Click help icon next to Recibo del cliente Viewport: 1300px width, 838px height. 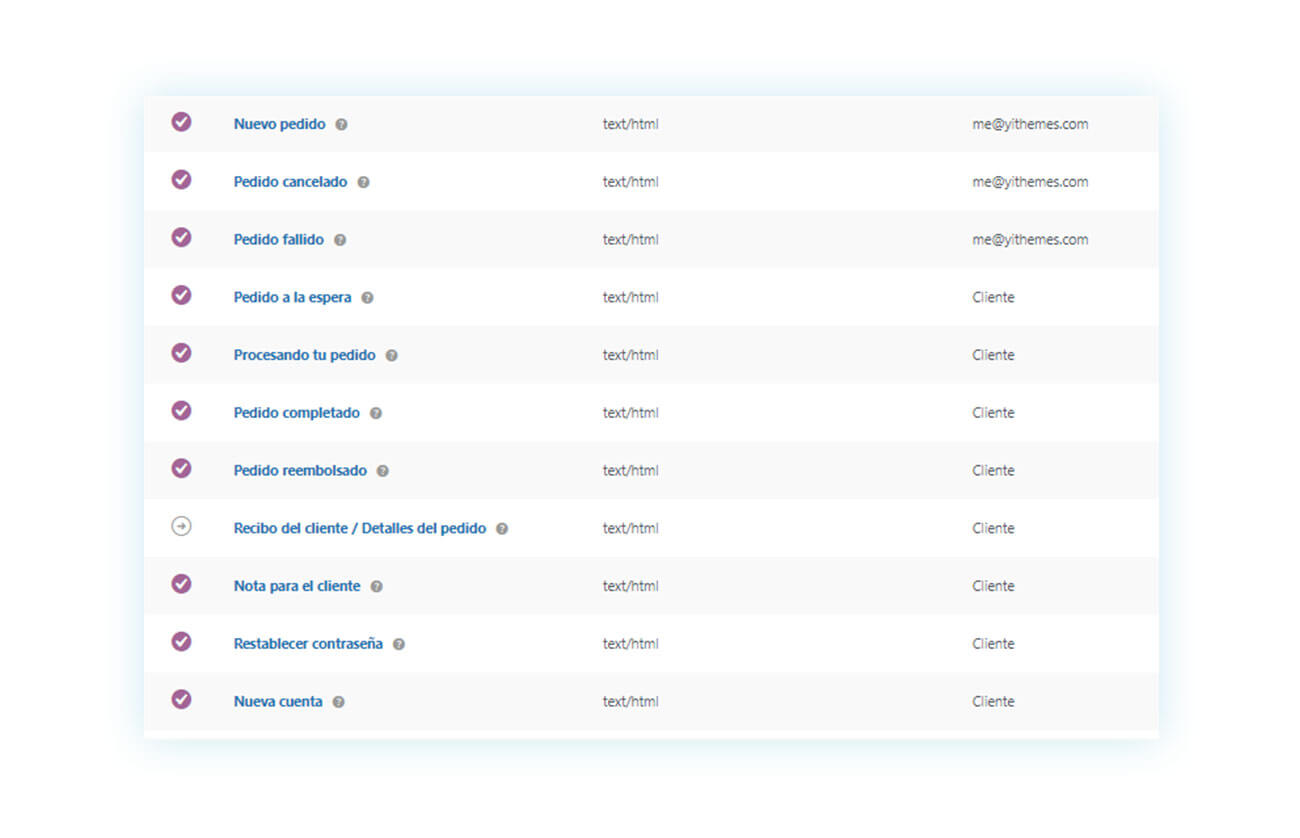[502, 529]
